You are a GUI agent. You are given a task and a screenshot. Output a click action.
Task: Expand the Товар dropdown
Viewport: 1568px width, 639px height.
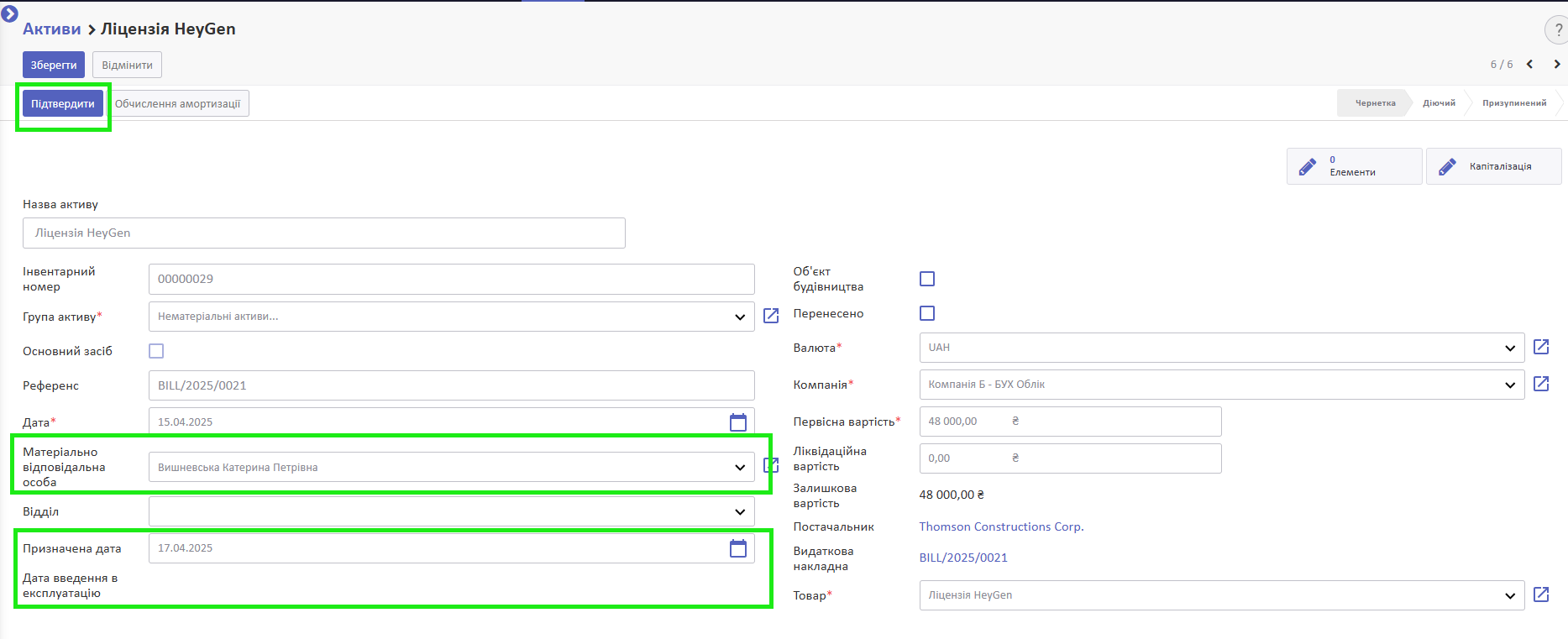1510,595
